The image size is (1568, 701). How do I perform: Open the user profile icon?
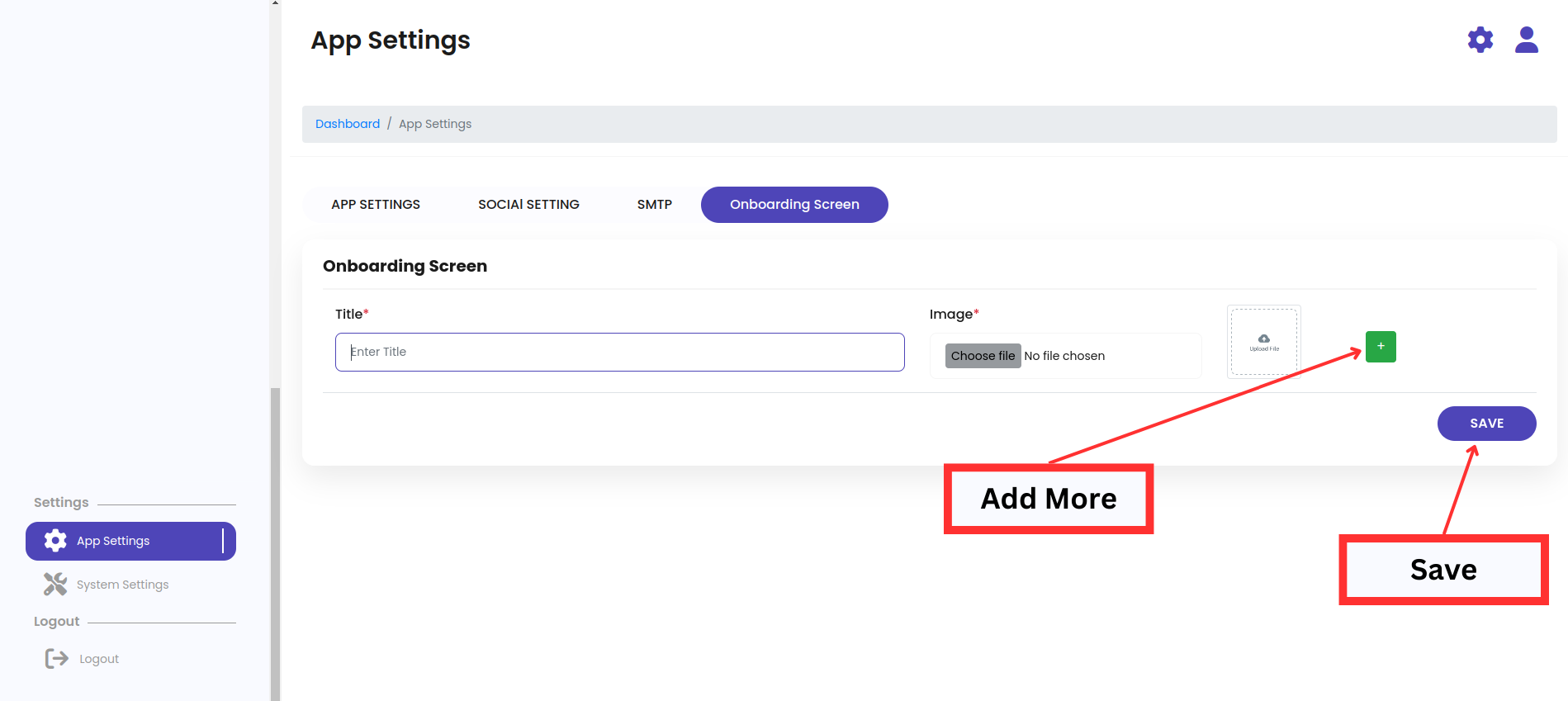(x=1526, y=40)
